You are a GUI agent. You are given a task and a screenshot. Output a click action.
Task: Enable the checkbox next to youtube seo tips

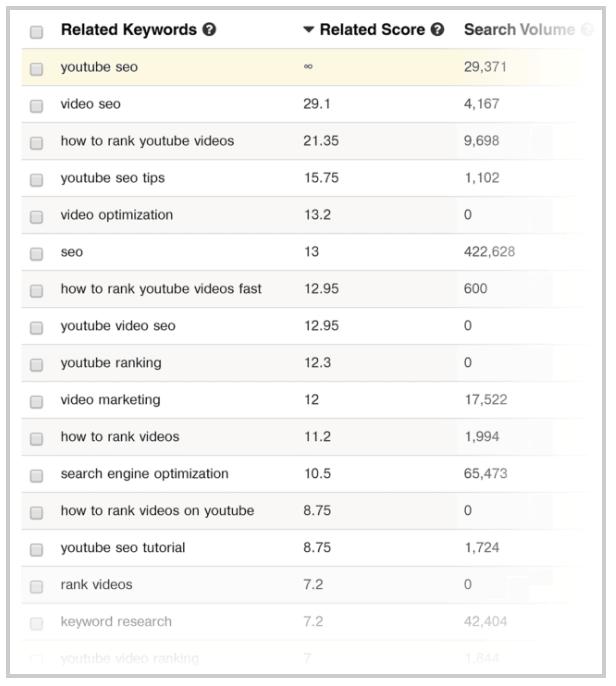point(36,180)
